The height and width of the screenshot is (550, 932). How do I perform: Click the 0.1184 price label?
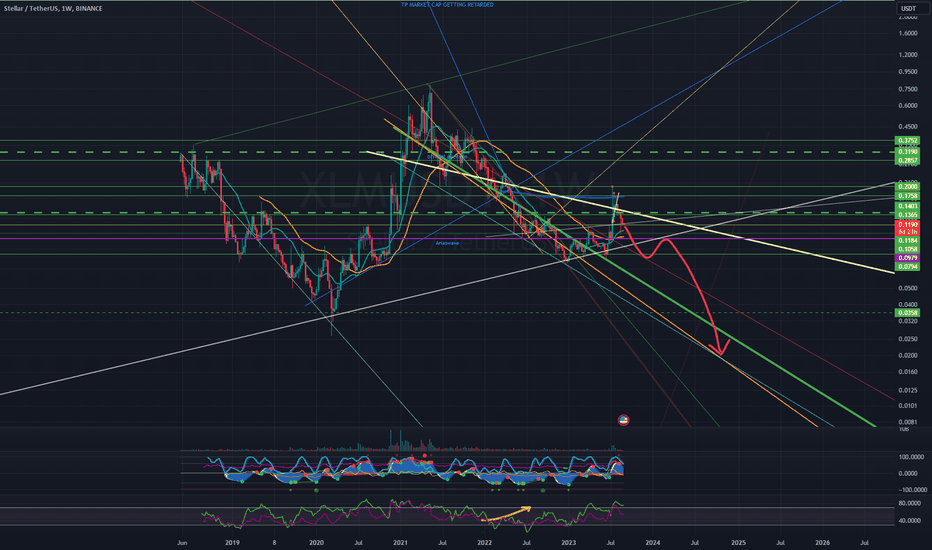908,240
